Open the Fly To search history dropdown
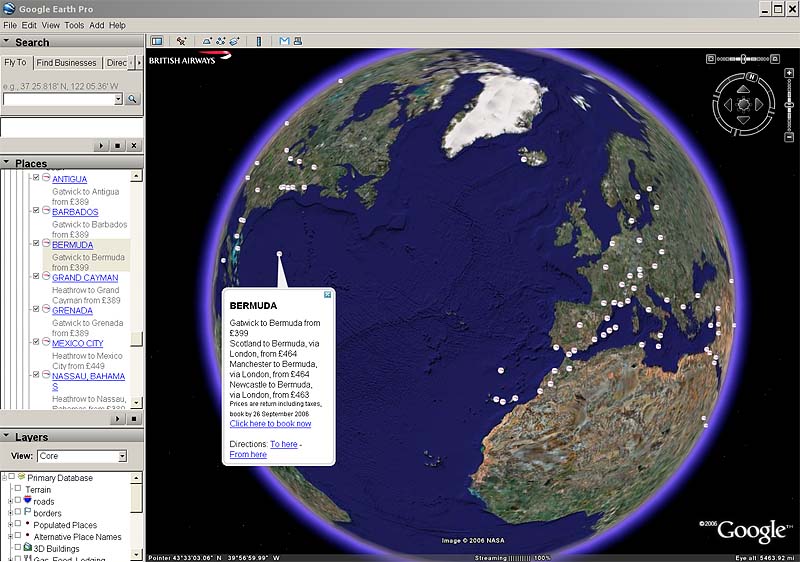The height and width of the screenshot is (562, 800). (118, 99)
